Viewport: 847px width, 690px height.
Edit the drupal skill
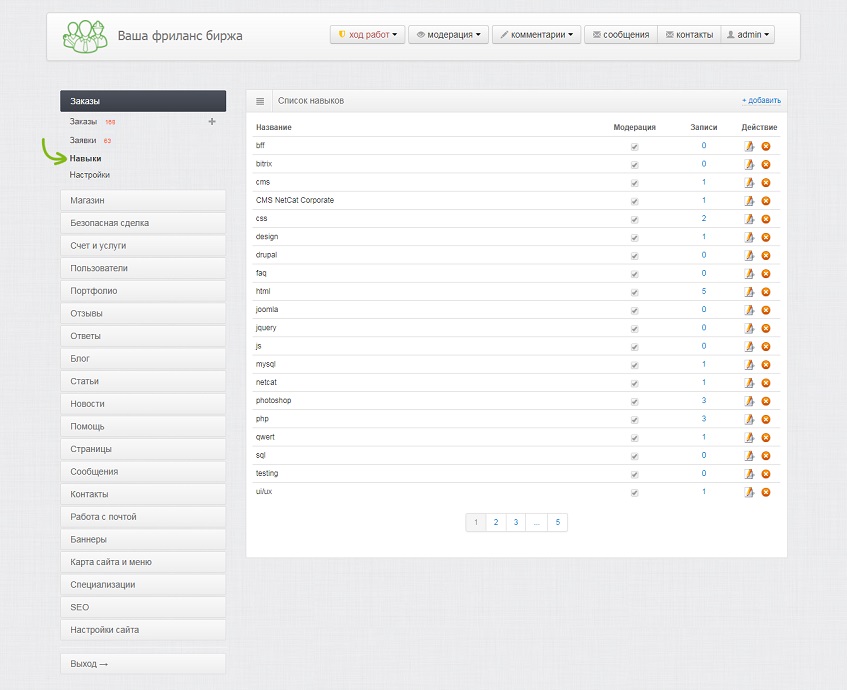point(749,256)
